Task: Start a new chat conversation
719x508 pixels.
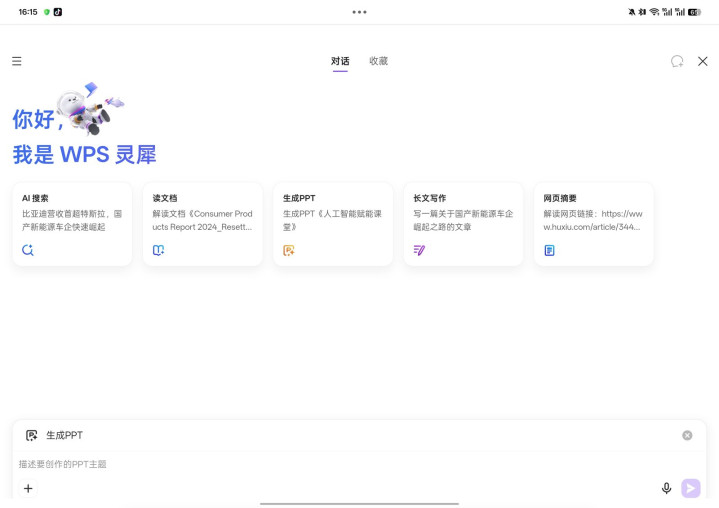Action: coord(677,61)
